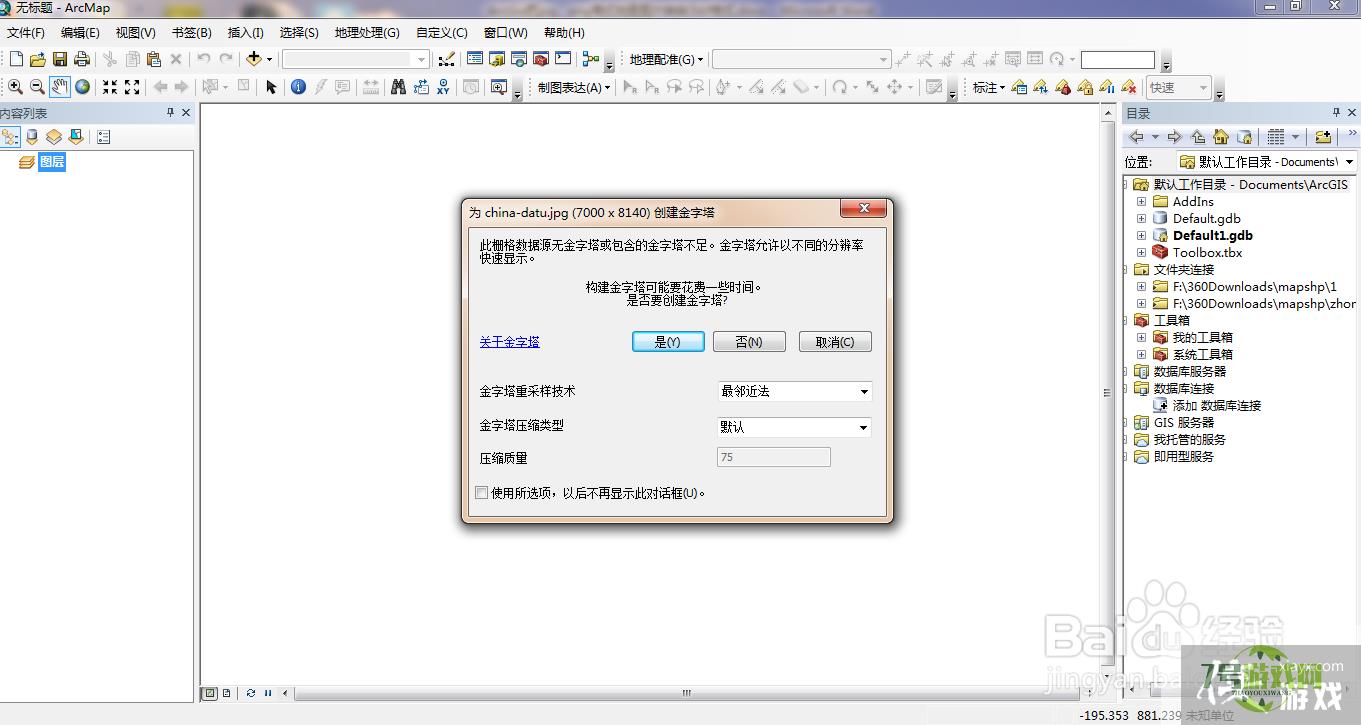Select 添加 数据库连接 in Catalog
Image resolution: width=1361 pixels, height=725 pixels.
coord(1216,405)
